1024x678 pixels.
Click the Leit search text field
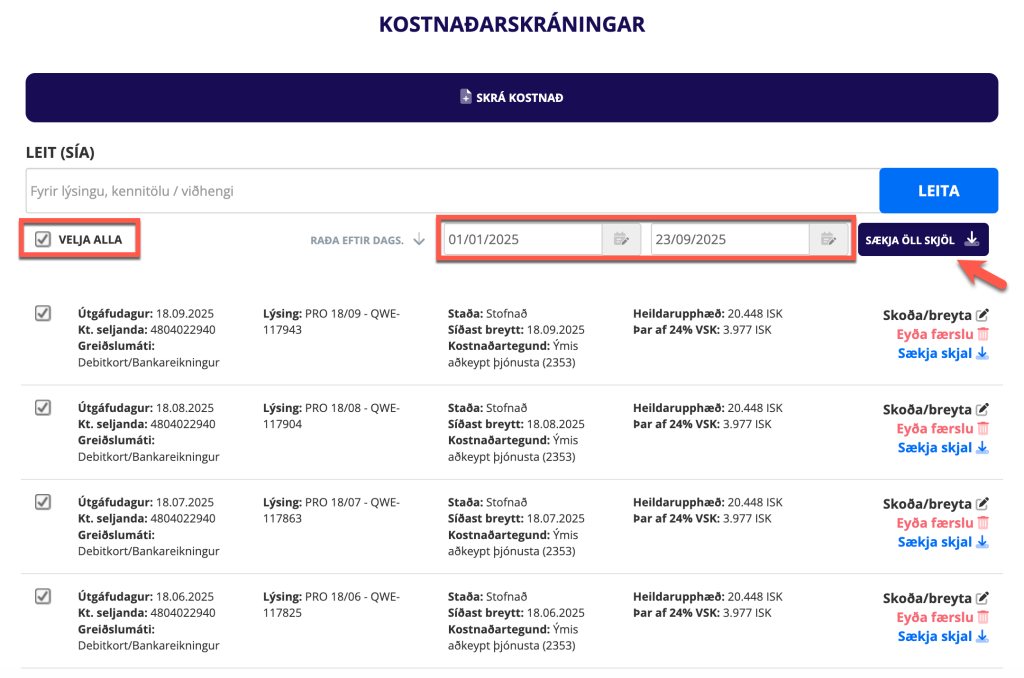point(452,191)
